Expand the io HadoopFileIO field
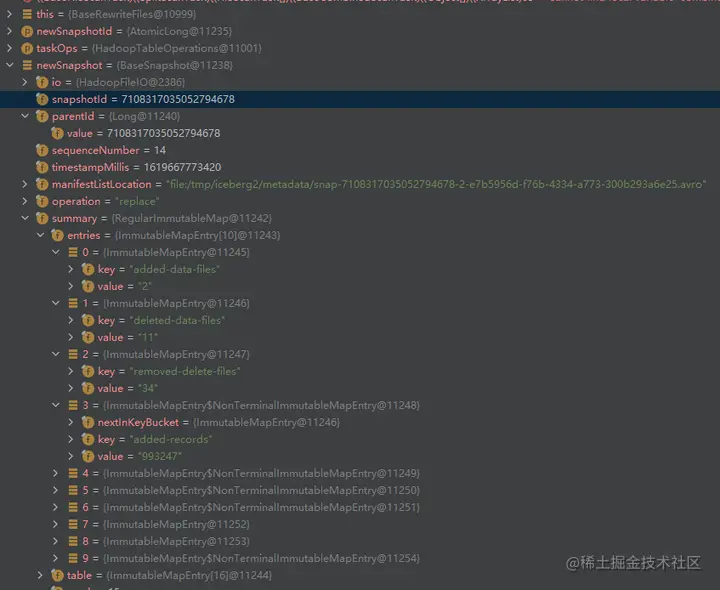720x590 pixels. [x=25, y=82]
